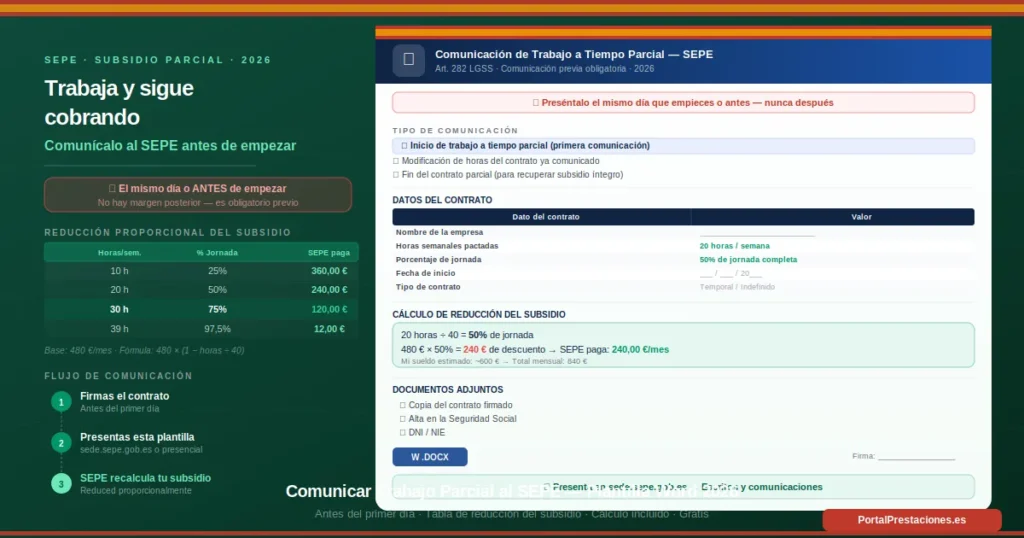Image resolution: width=1024 pixels, height=538 pixels.
Task: Select the highlighted 30 h row cell
Action: pyautogui.click(x=120, y=309)
